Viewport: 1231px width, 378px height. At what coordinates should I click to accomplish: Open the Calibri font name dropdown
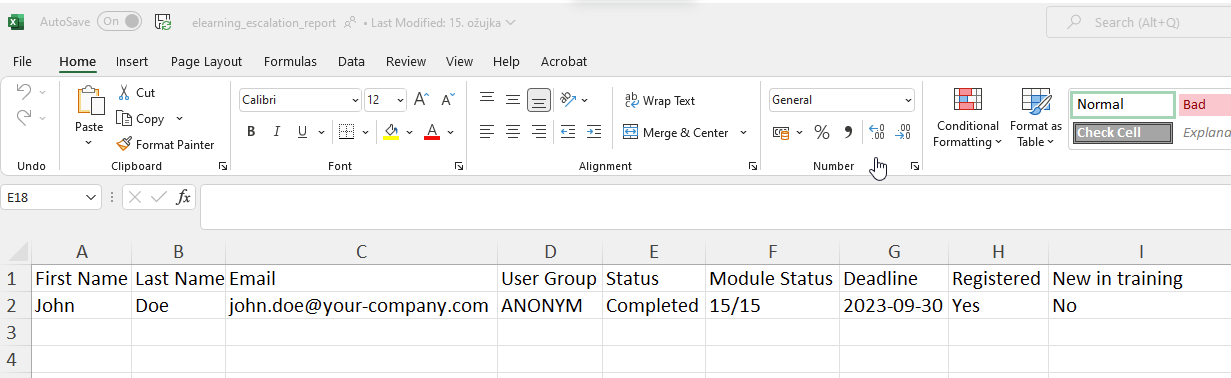(355, 100)
